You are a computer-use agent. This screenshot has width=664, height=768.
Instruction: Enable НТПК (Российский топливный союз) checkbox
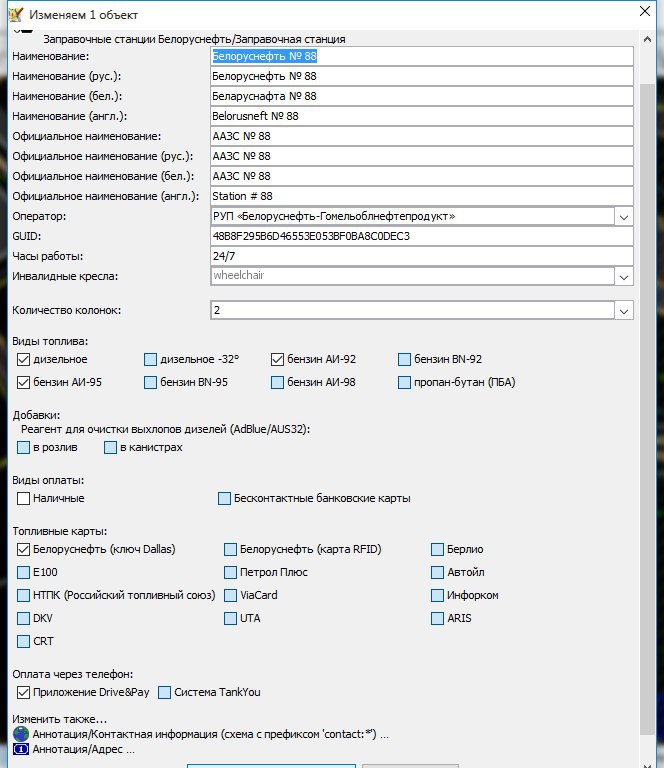24,595
